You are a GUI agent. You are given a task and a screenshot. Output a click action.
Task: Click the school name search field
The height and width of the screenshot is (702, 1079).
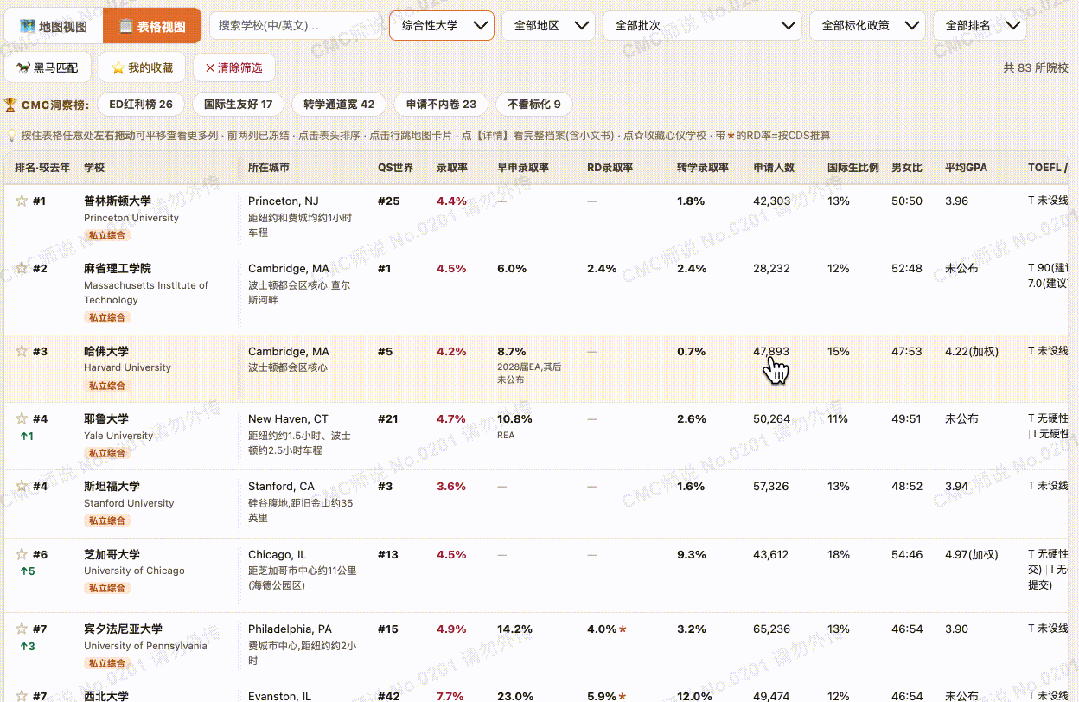point(295,25)
